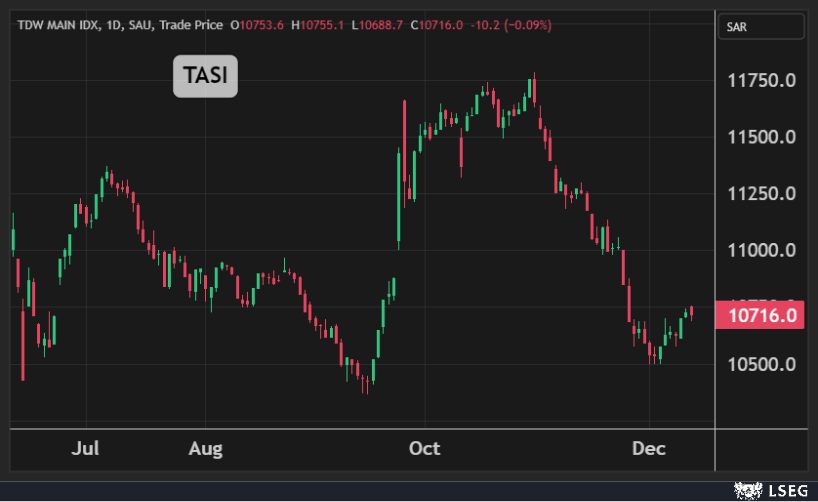Click the LSEG crest logo icon

(x=748, y=490)
